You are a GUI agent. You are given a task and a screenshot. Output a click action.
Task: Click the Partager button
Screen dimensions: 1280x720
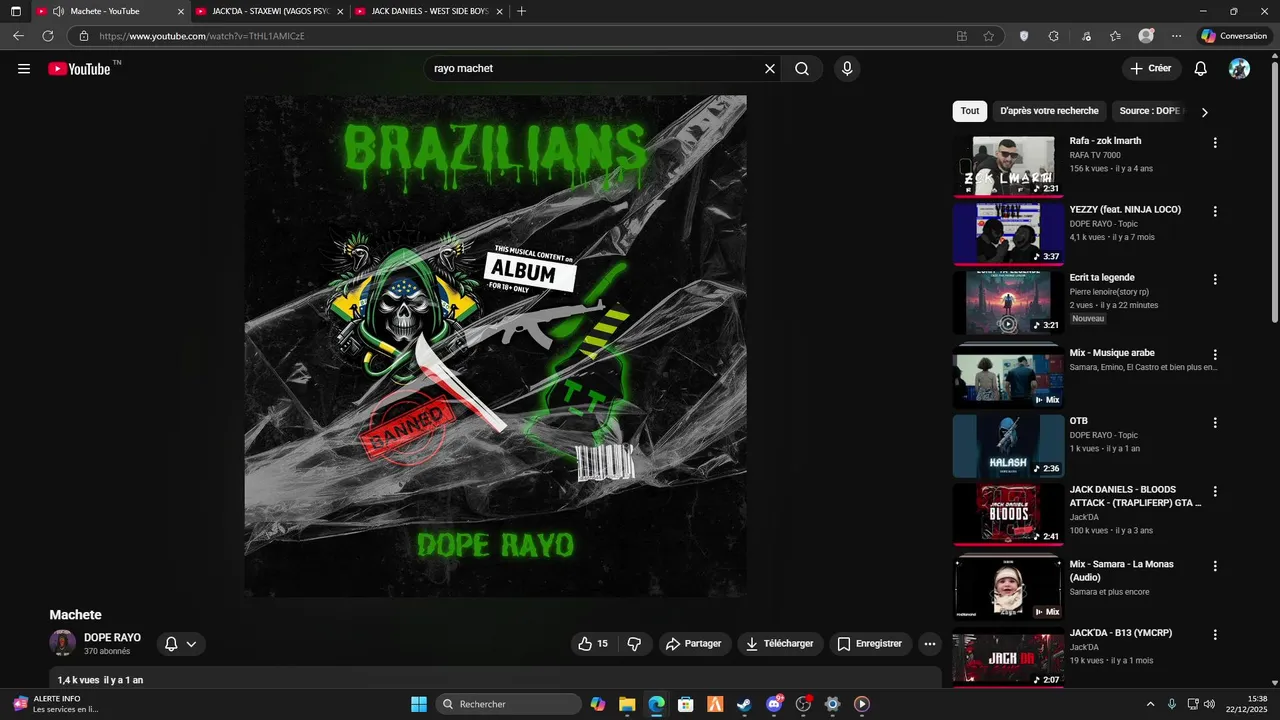[693, 644]
